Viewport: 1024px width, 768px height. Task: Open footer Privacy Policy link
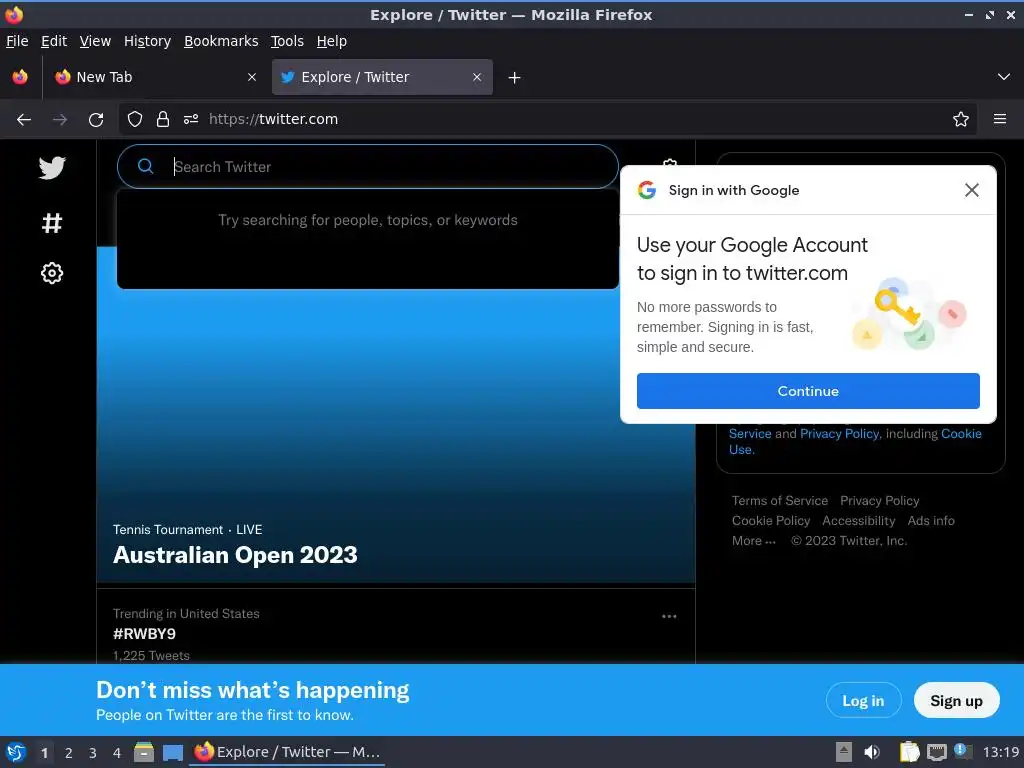[x=879, y=501]
